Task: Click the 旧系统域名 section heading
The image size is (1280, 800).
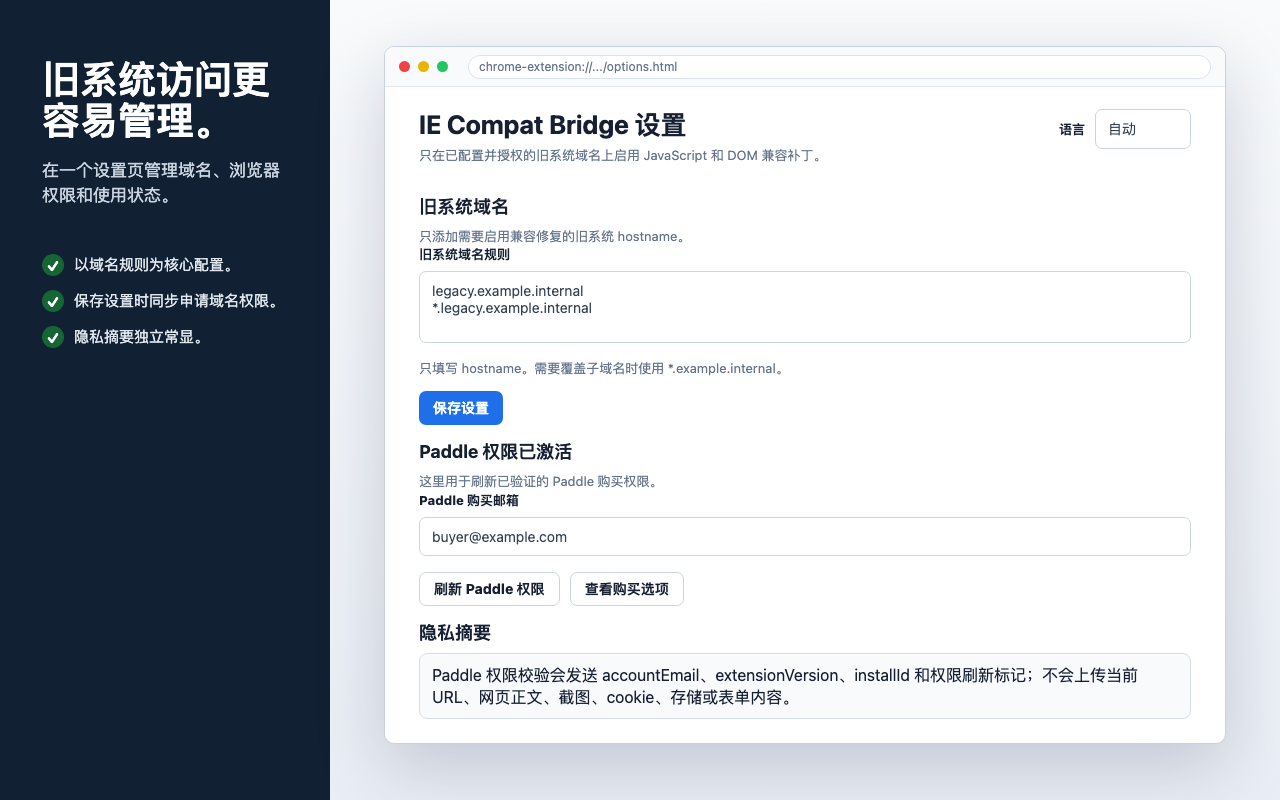Action: point(464,207)
